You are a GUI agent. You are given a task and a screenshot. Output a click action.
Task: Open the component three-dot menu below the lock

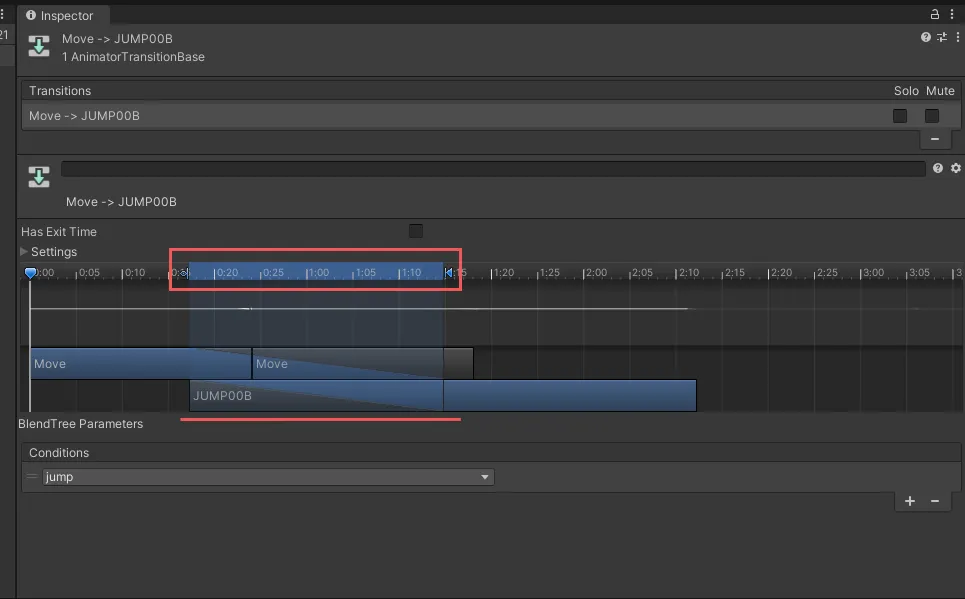tap(957, 37)
